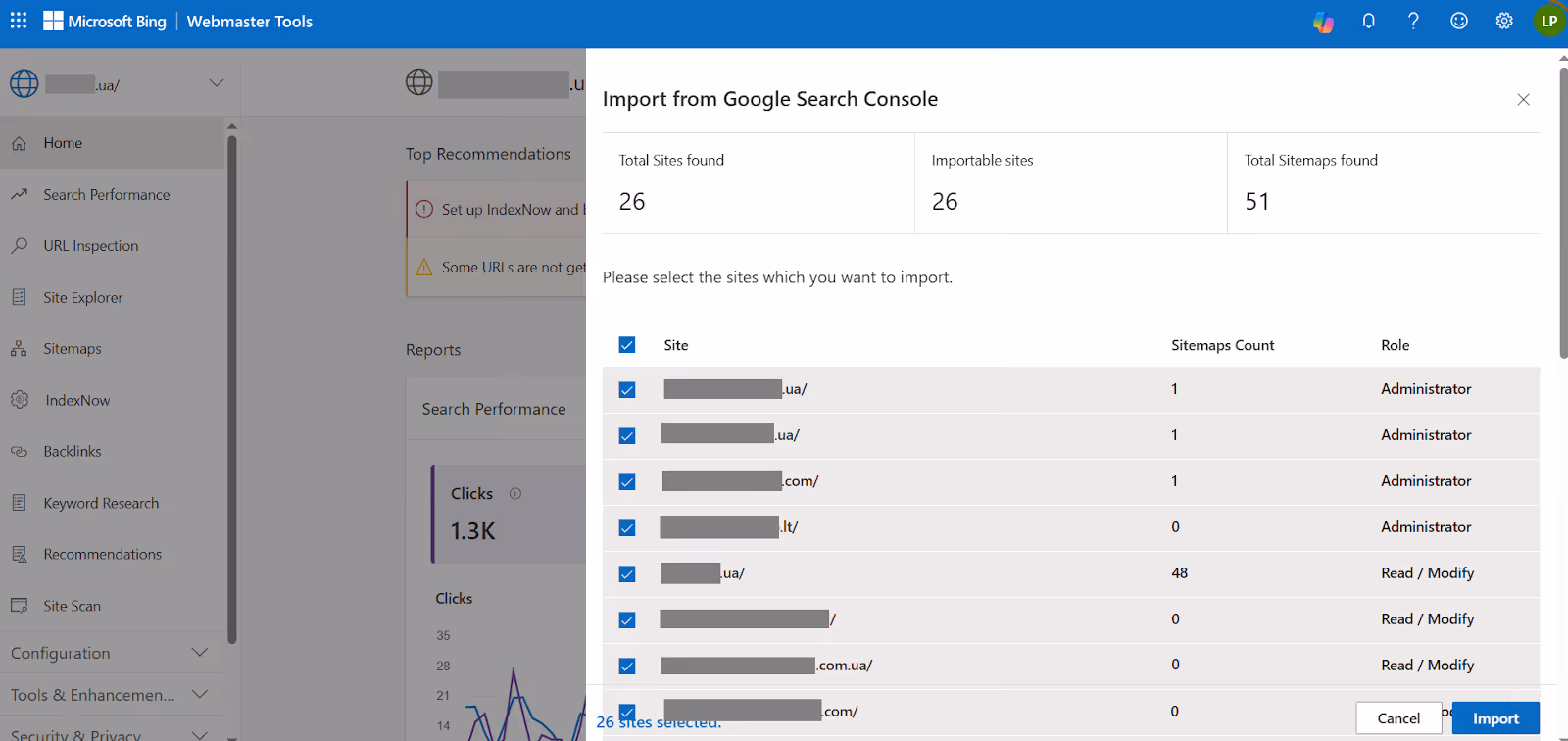Click the Microsoft Bing logo

click(105, 22)
